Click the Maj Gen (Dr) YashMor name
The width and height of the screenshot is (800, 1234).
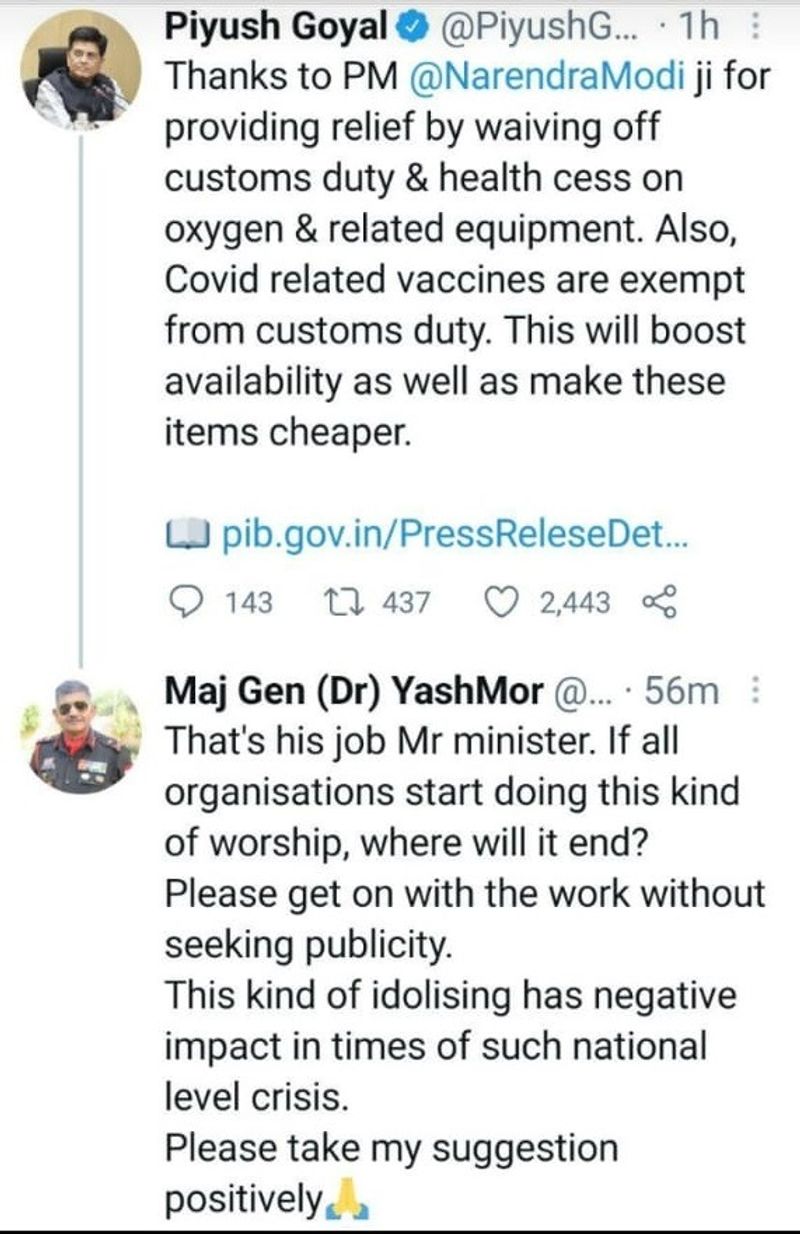point(352,690)
